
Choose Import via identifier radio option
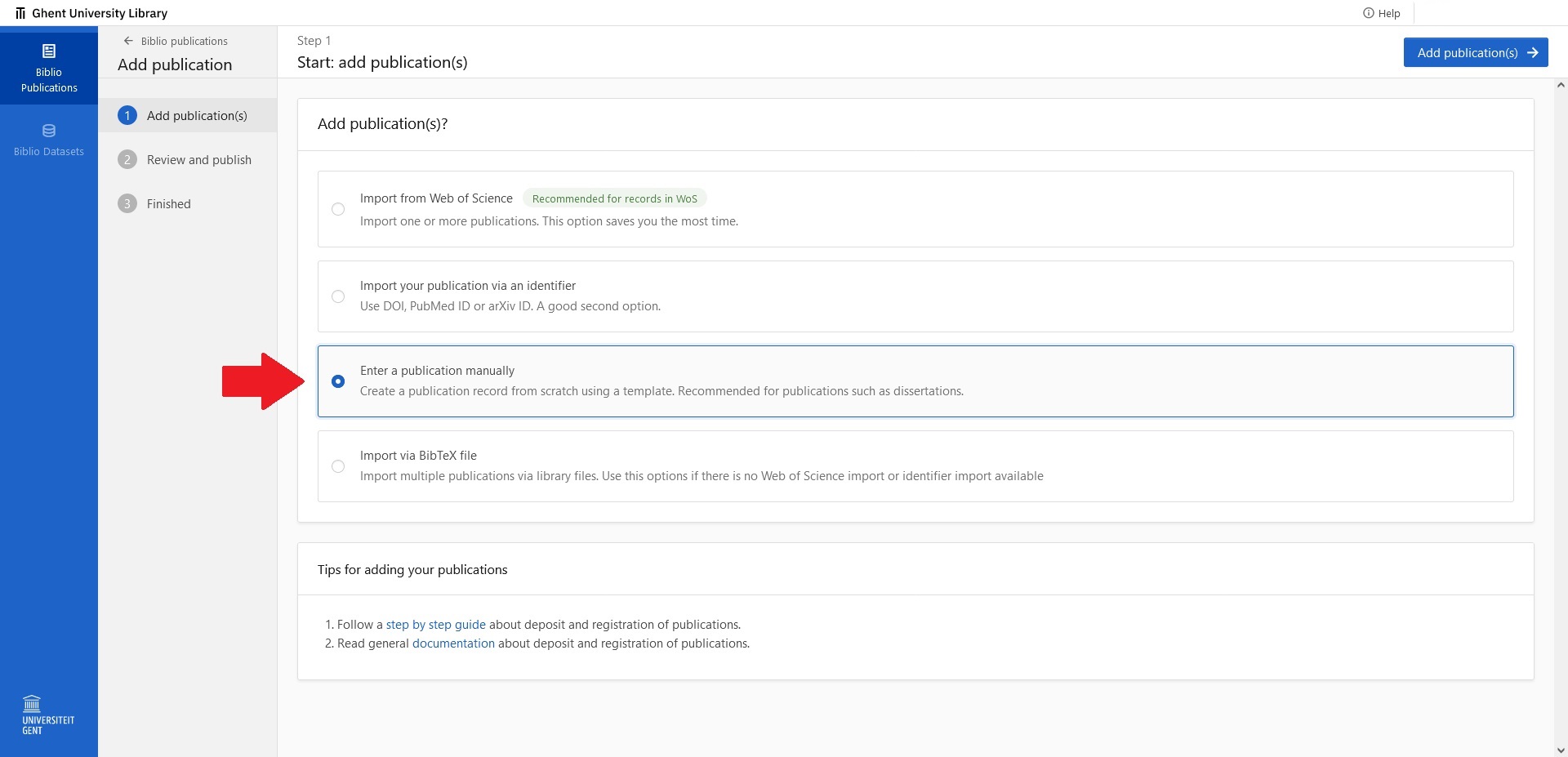[x=338, y=296]
